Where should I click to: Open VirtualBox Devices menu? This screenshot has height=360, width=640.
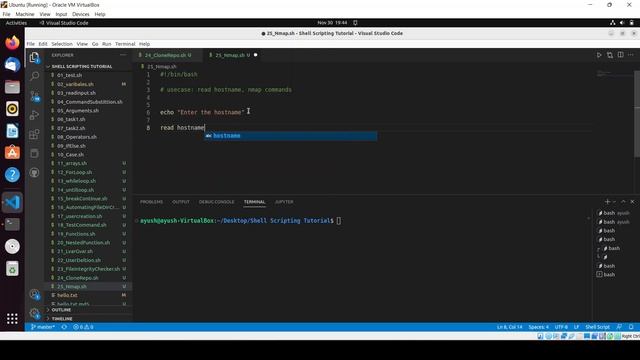(x=80, y=14)
